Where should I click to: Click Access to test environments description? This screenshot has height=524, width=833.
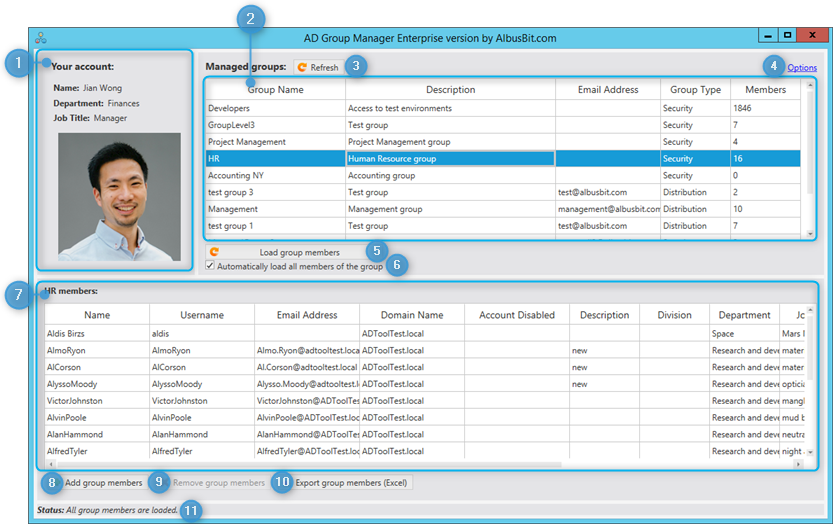450,108
